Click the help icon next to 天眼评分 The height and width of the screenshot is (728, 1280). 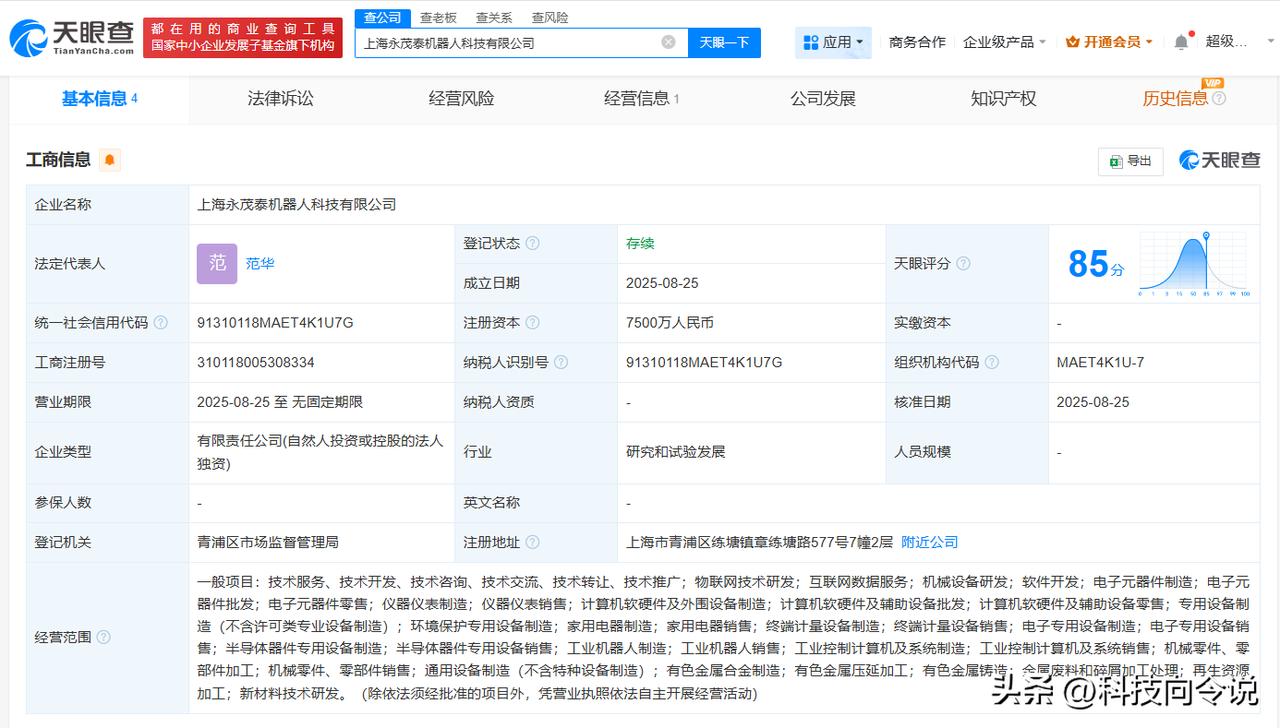pos(963,264)
